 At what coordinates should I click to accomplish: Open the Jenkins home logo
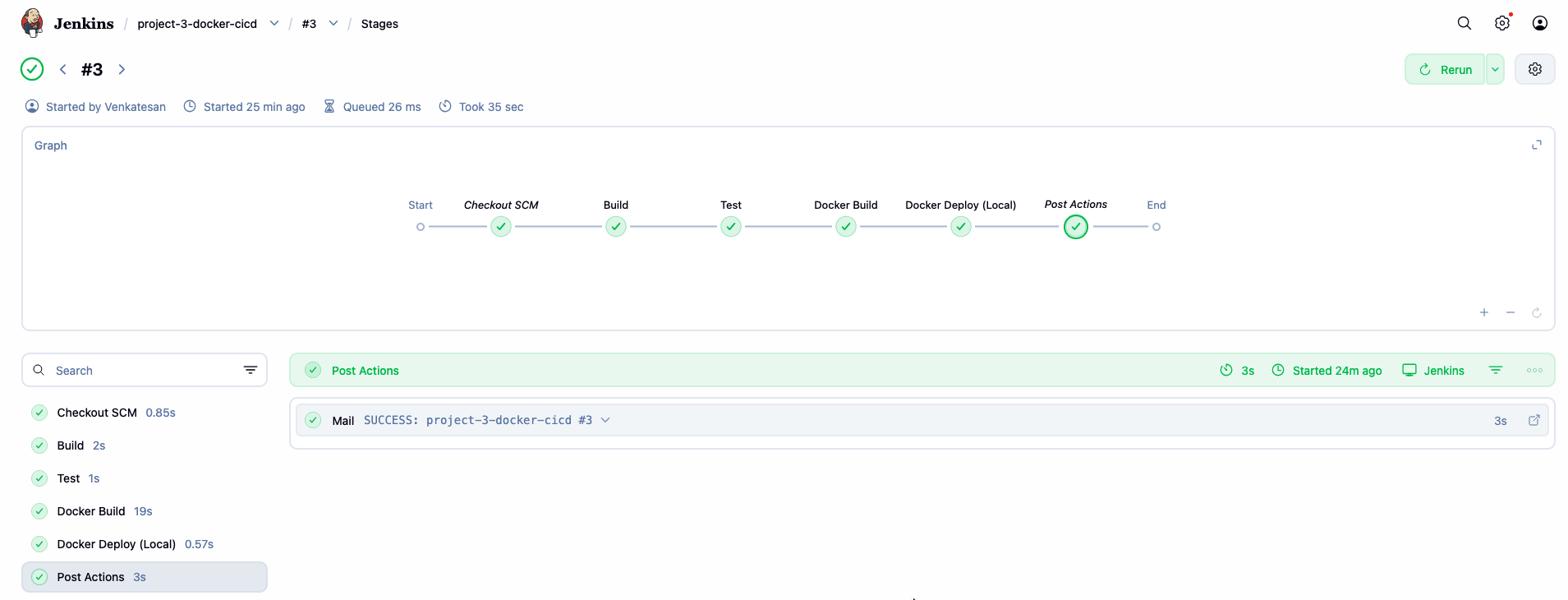pos(67,24)
